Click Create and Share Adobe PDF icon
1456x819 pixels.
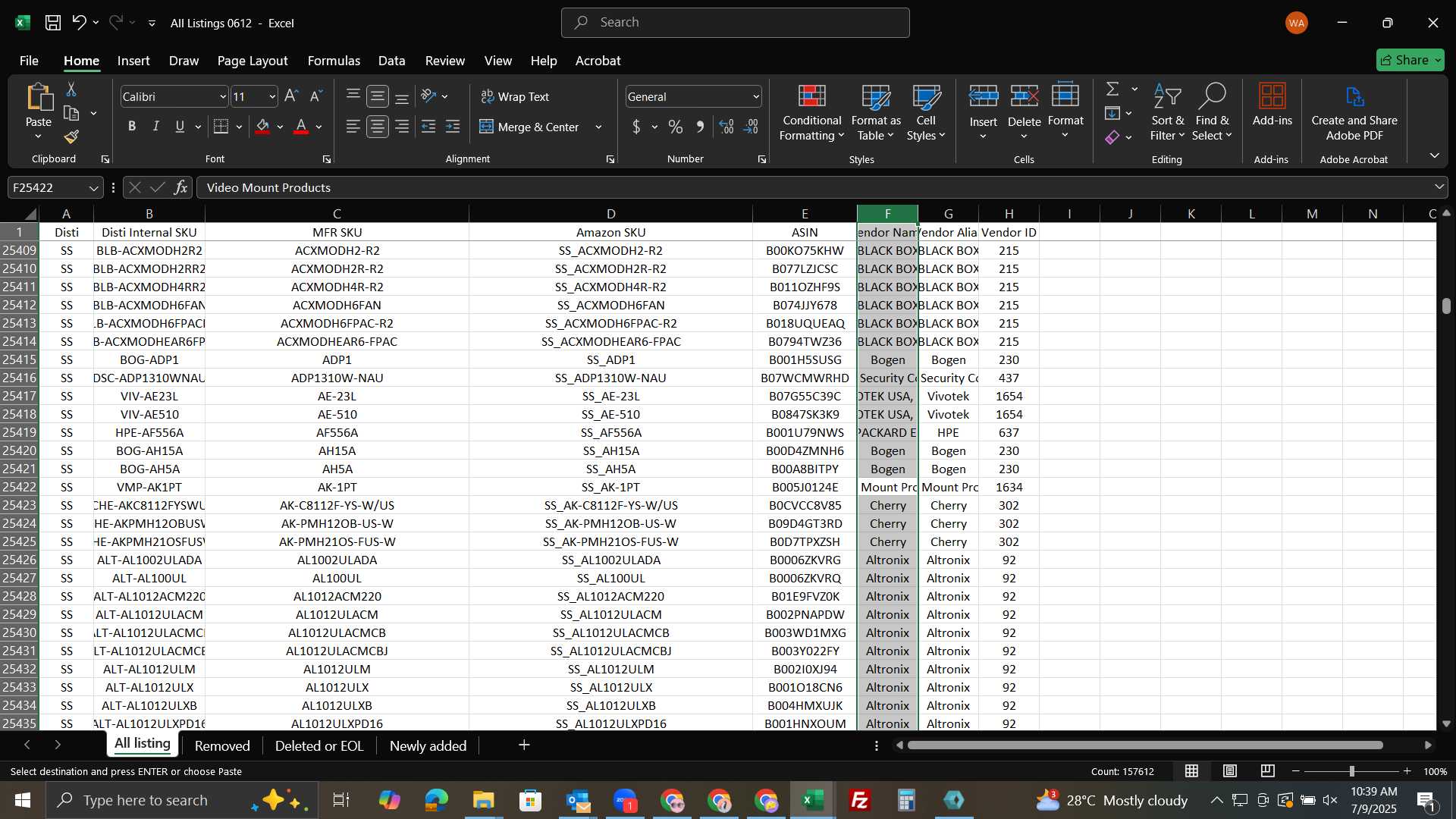tap(1354, 111)
